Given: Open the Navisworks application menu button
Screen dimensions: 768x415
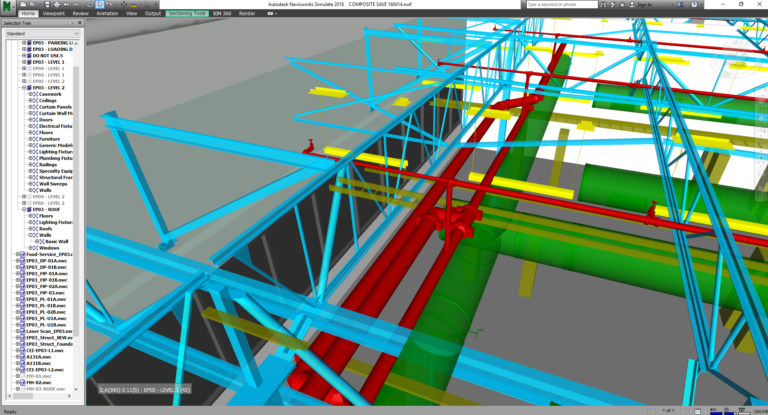Looking at the screenshot, I should pyautogui.click(x=8, y=8).
